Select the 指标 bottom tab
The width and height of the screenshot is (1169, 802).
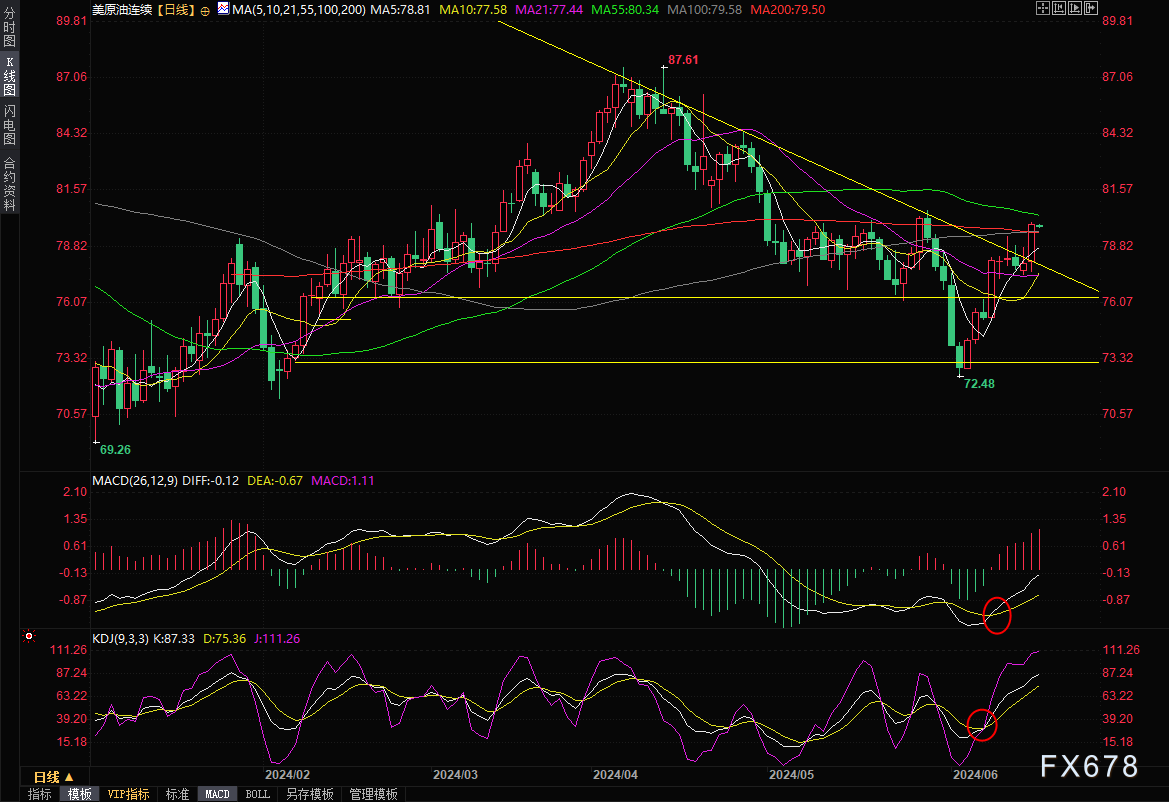(40, 795)
